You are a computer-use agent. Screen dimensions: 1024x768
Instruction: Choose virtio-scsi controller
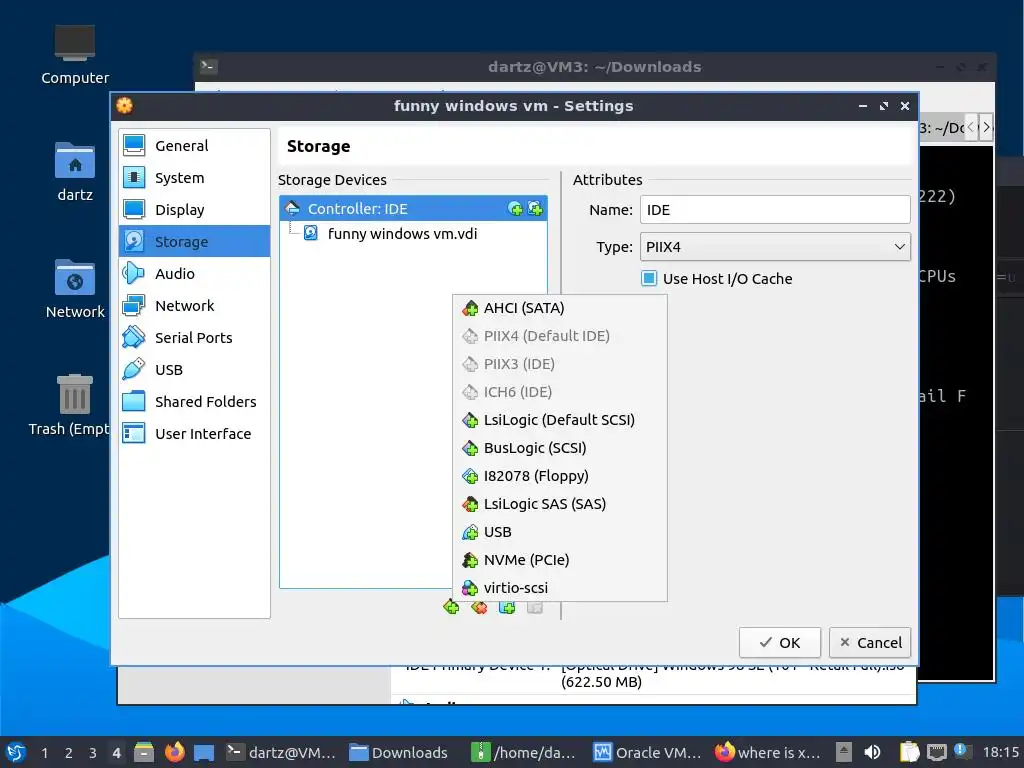(x=560, y=588)
